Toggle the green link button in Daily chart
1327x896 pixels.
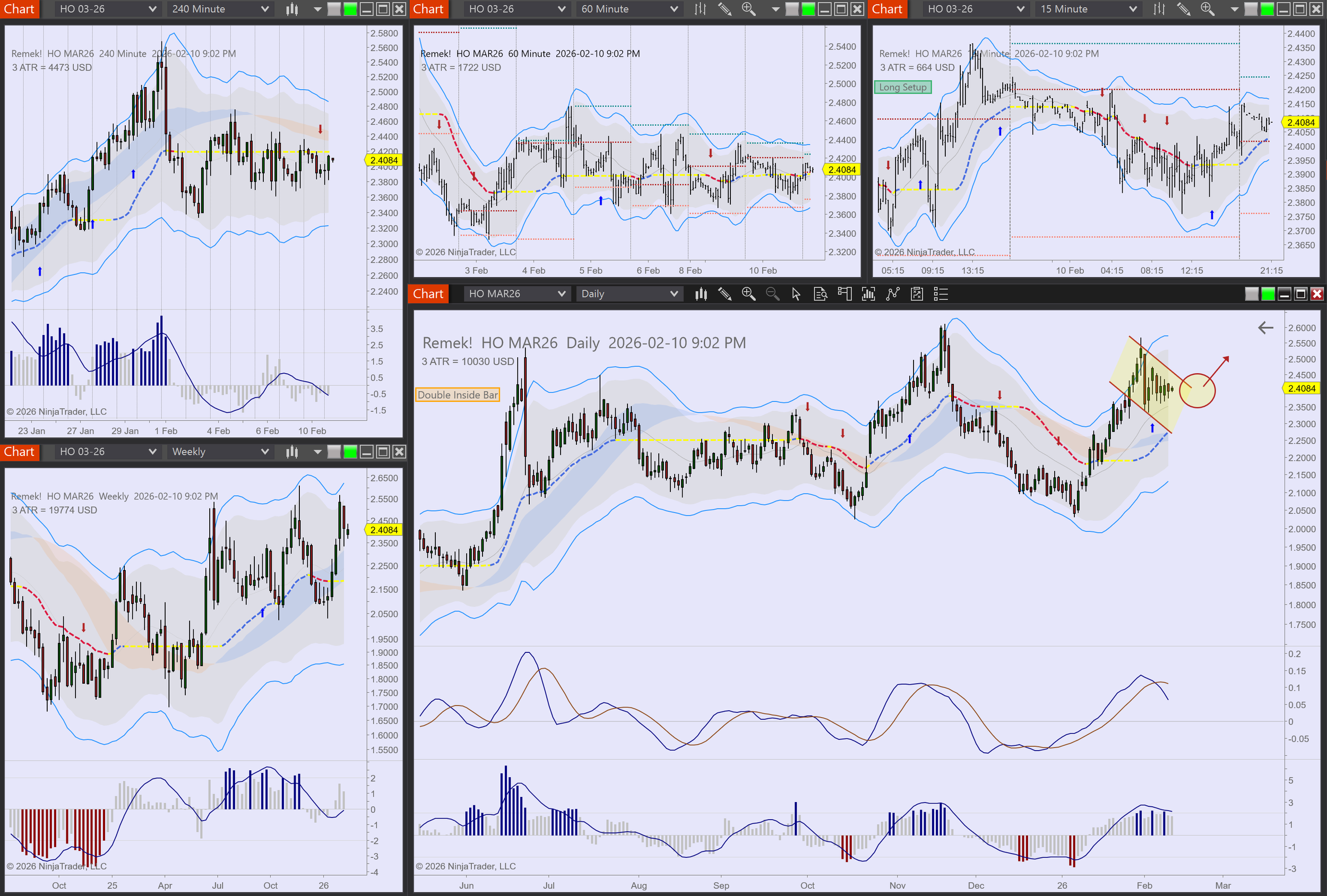1268,294
